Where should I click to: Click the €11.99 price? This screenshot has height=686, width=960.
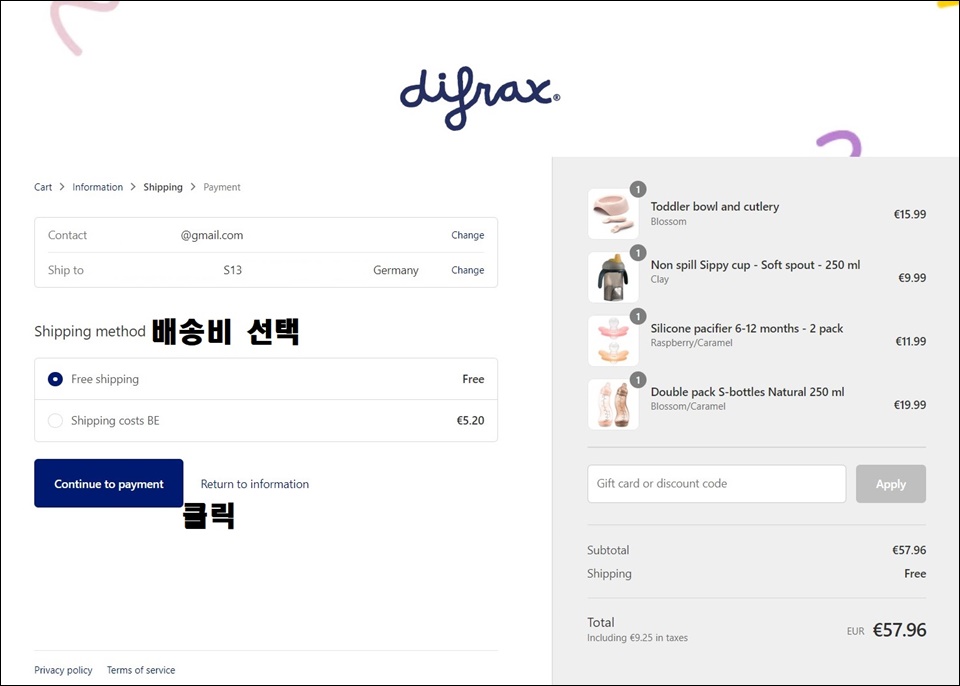[910, 342]
